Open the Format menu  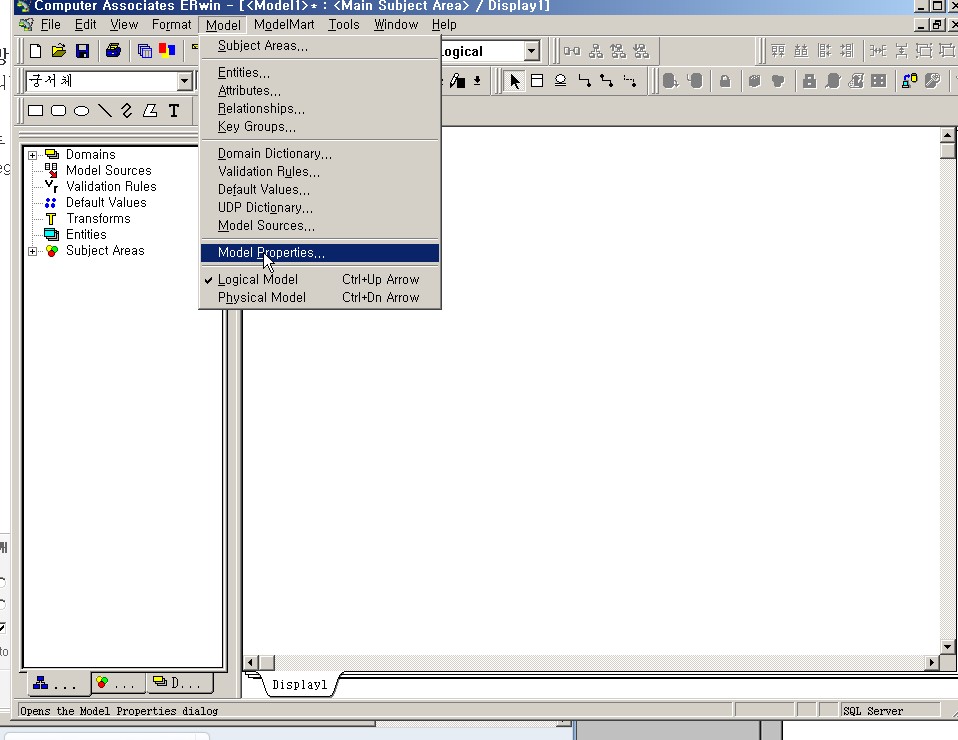171,24
